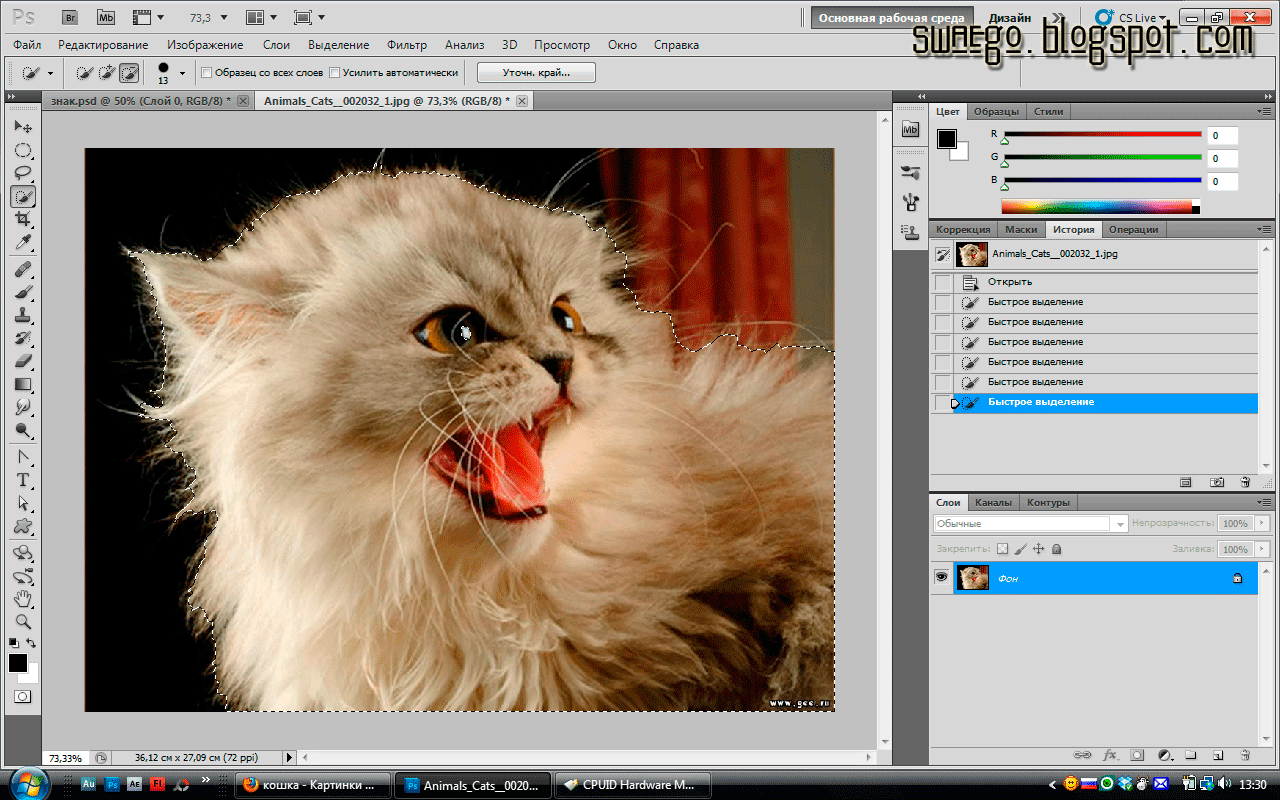Launch Bridge from the Br icon
This screenshot has width=1280, height=800.
tap(69, 17)
